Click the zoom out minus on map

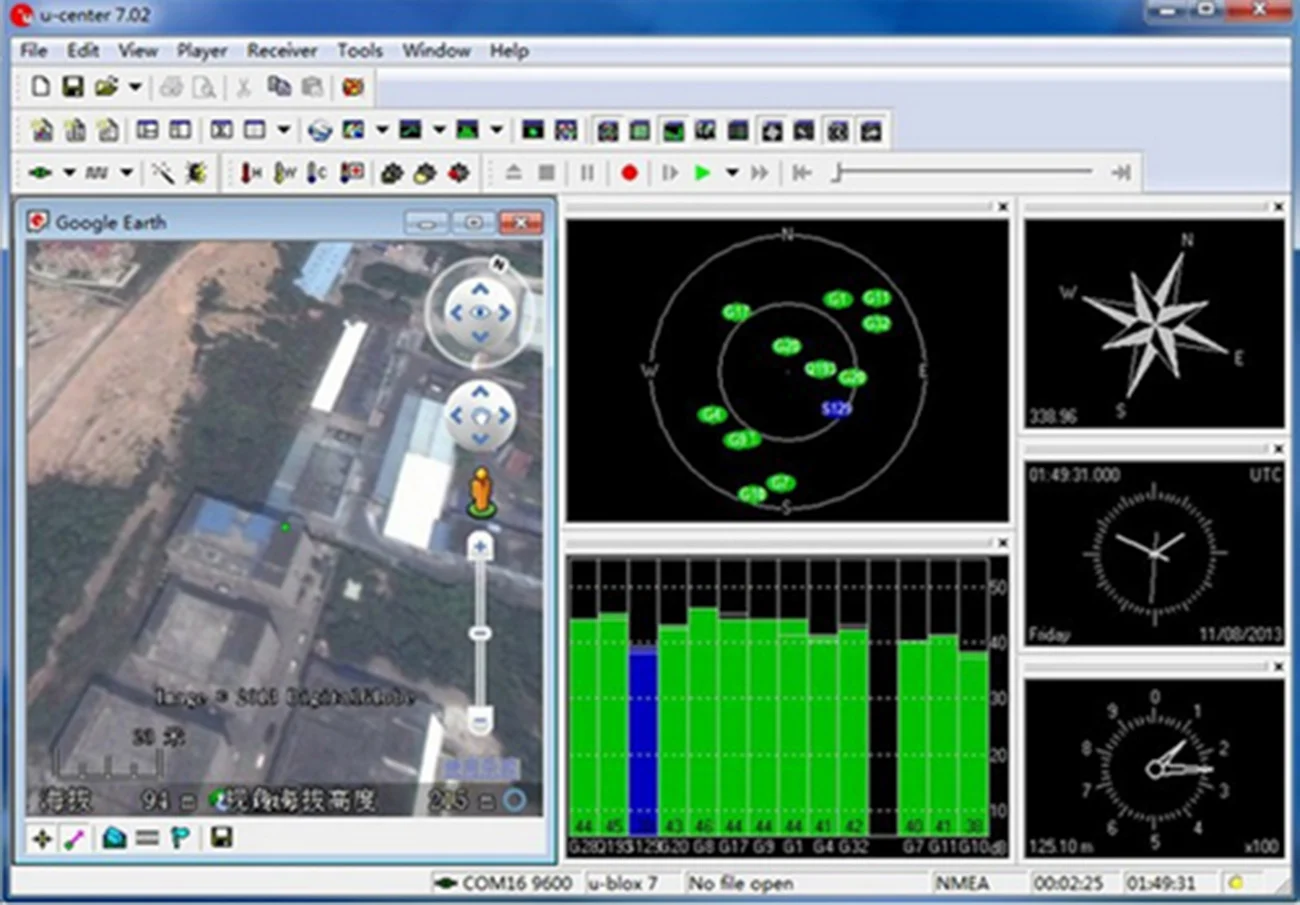coord(481,719)
